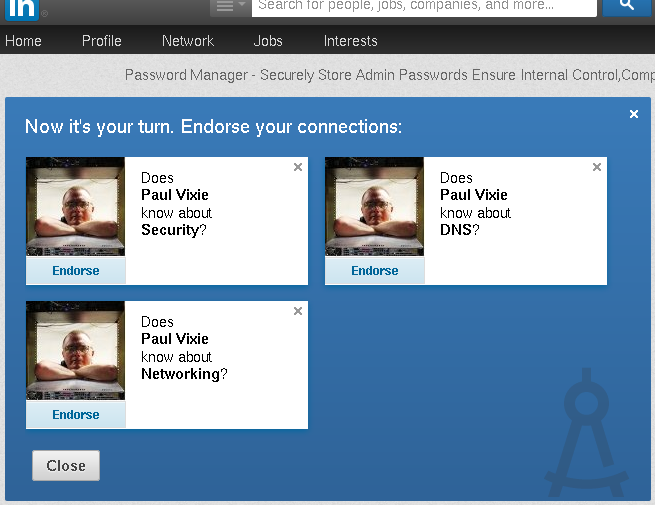The height and width of the screenshot is (505, 655).
Task: Dismiss the Networking endorsement card
Action: tap(298, 311)
